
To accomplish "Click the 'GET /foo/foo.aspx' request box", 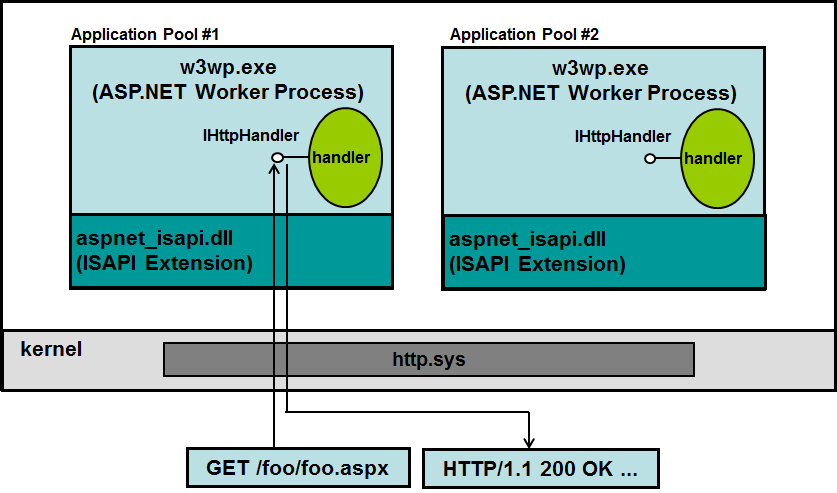I will click(x=298, y=468).
